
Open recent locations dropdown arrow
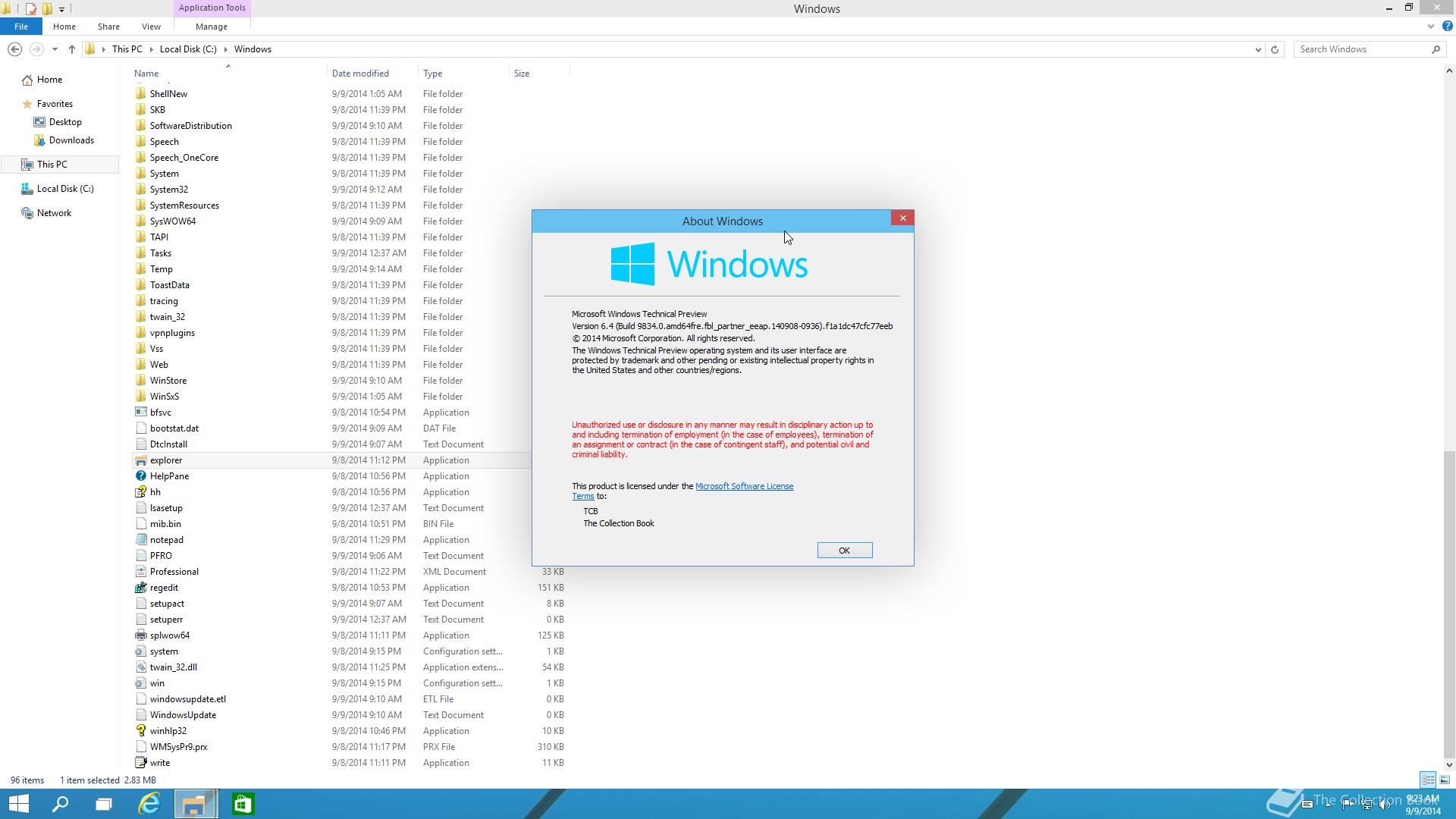(x=55, y=49)
